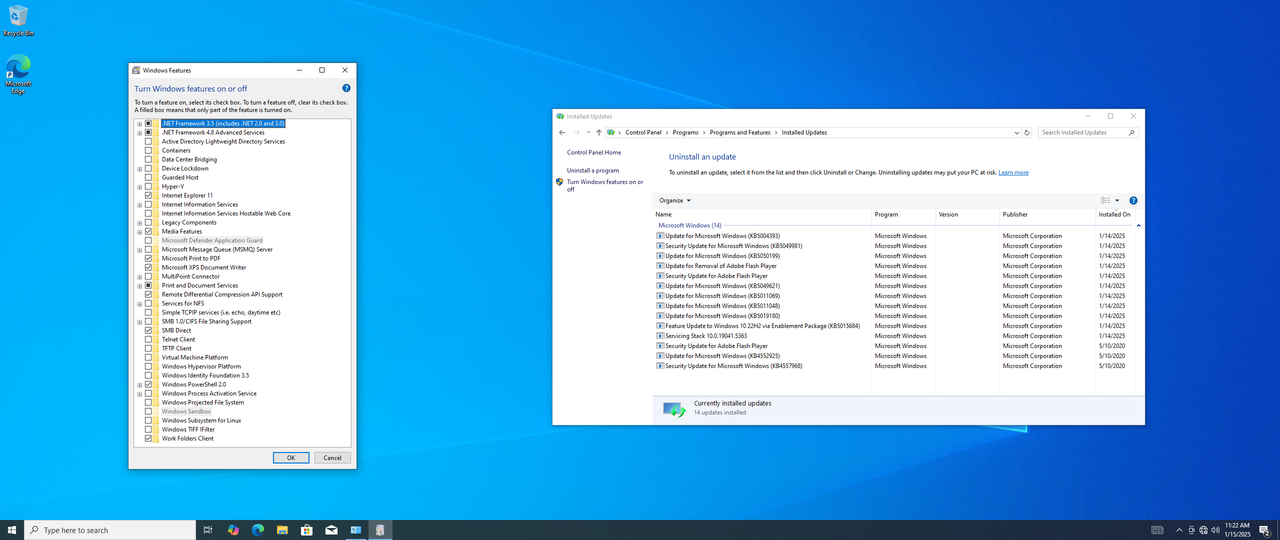Open the address bar history dropdown
Image resolution: width=1280 pixels, height=540 pixels.
click(x=1017, y=132)
